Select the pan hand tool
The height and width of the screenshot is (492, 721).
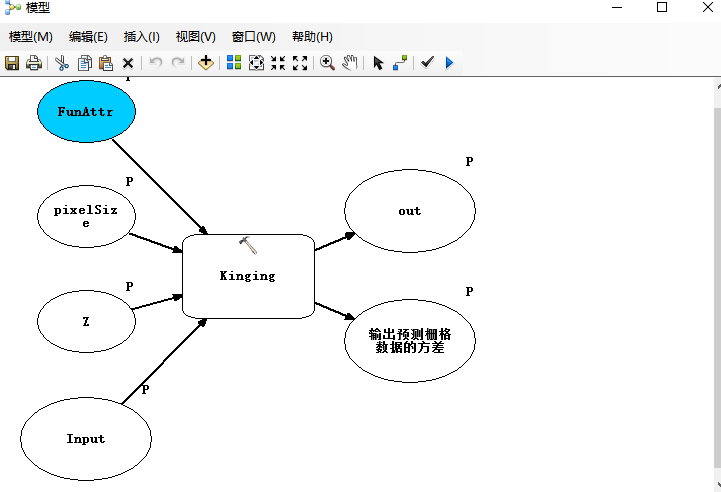pyautogui.click(x=350, y=63)
